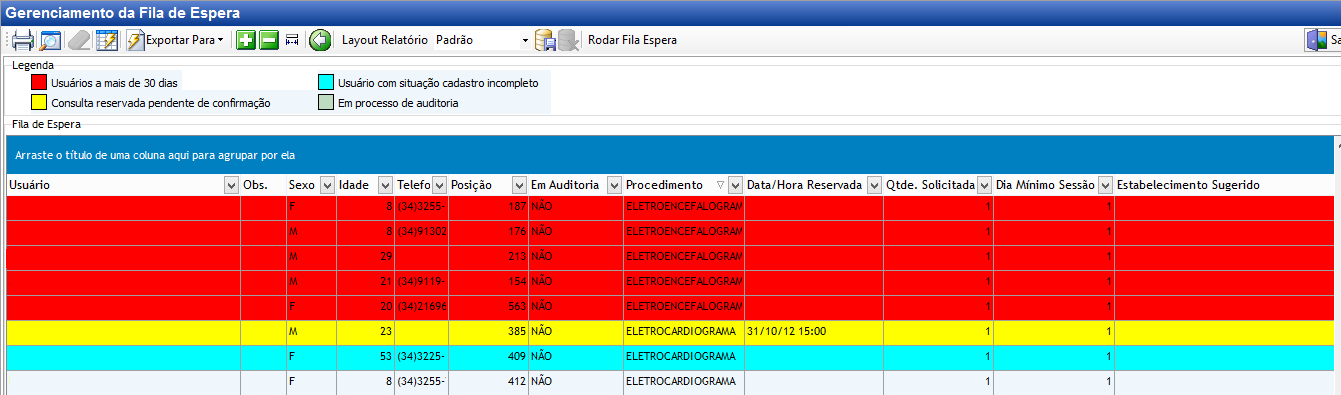The image size is (1341, 395).
Task: Open filter dropdown on Usuário column
Action: [x=231, y=185]
